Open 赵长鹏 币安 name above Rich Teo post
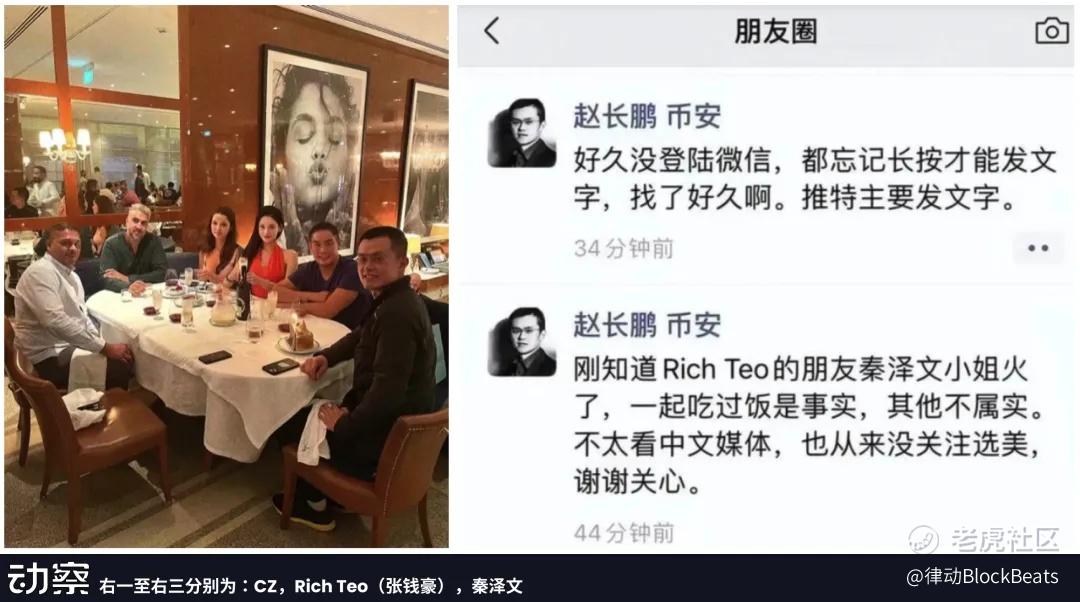The image size is (1080, 602). (x=647, y=325)
